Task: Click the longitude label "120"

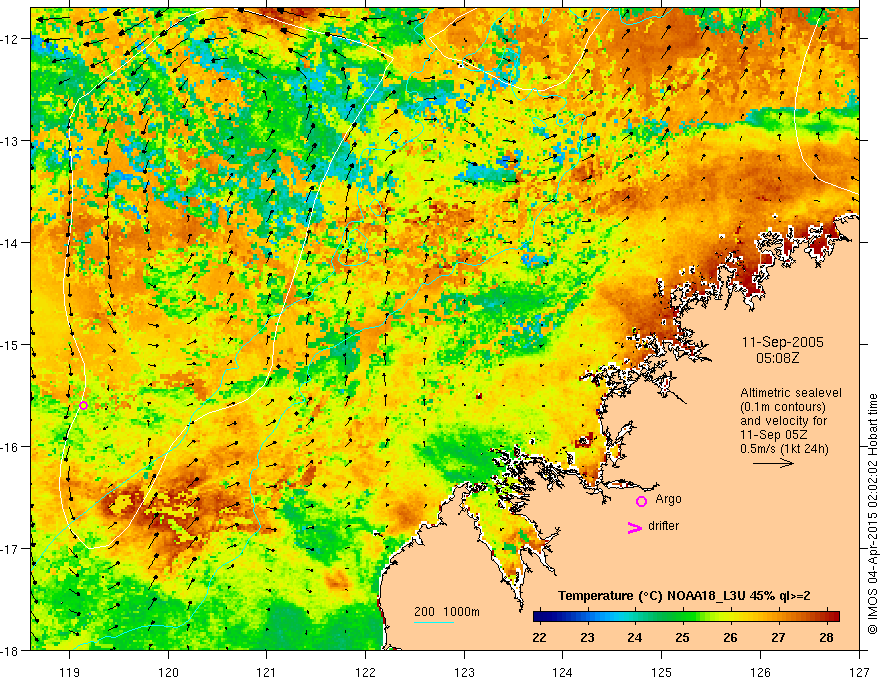Action: (x=168, y=672)
